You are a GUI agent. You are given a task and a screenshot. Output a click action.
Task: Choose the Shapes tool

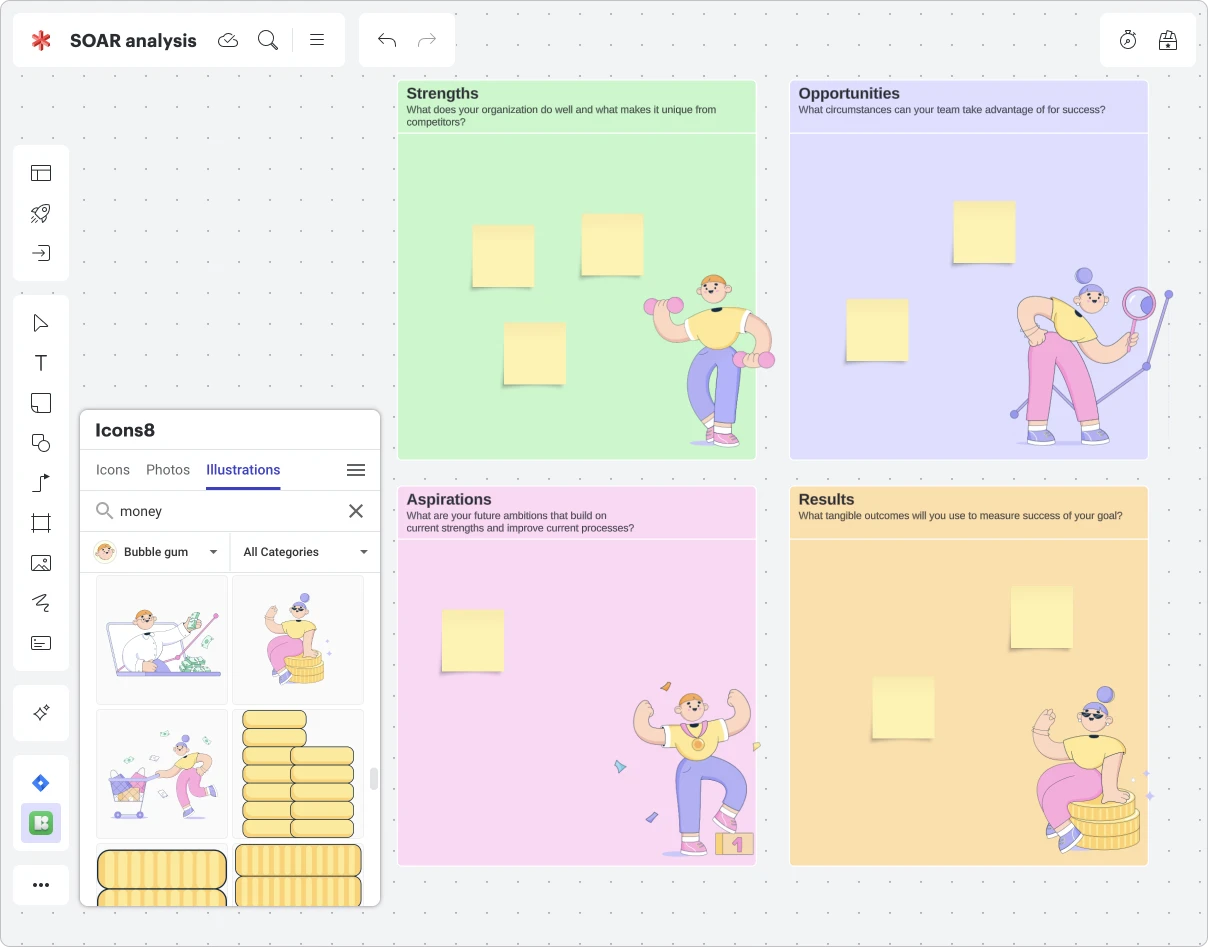[41, 443]
